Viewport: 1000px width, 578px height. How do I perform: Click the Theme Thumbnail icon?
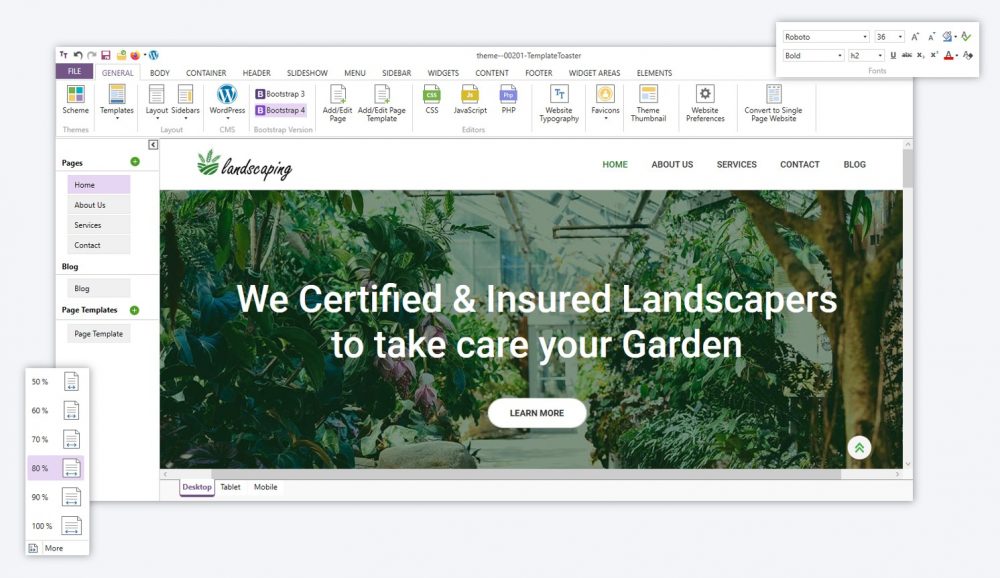tap(648, 96)
